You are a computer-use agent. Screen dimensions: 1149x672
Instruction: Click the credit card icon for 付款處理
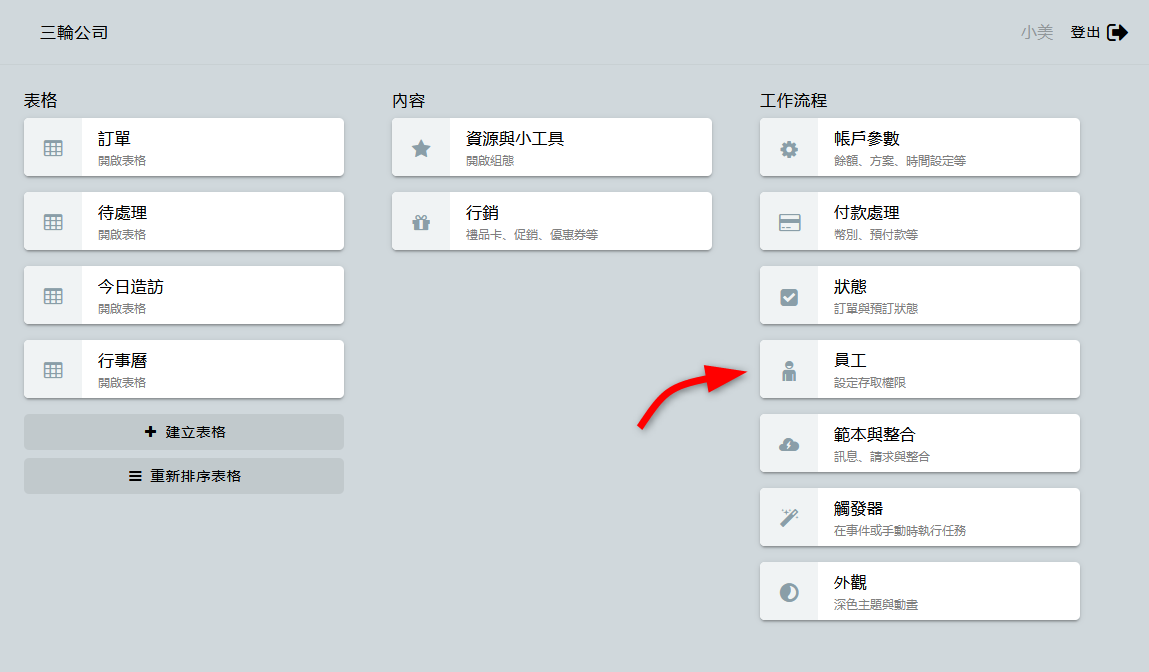[789, 222]
